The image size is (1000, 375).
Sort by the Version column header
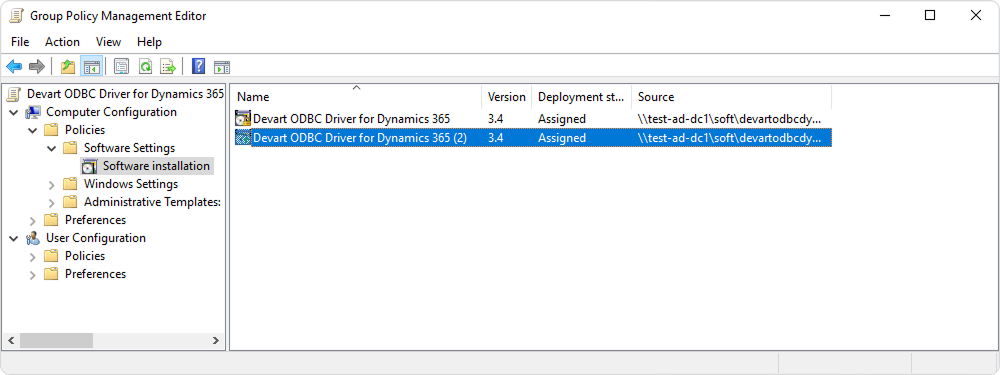coord(506,96)
